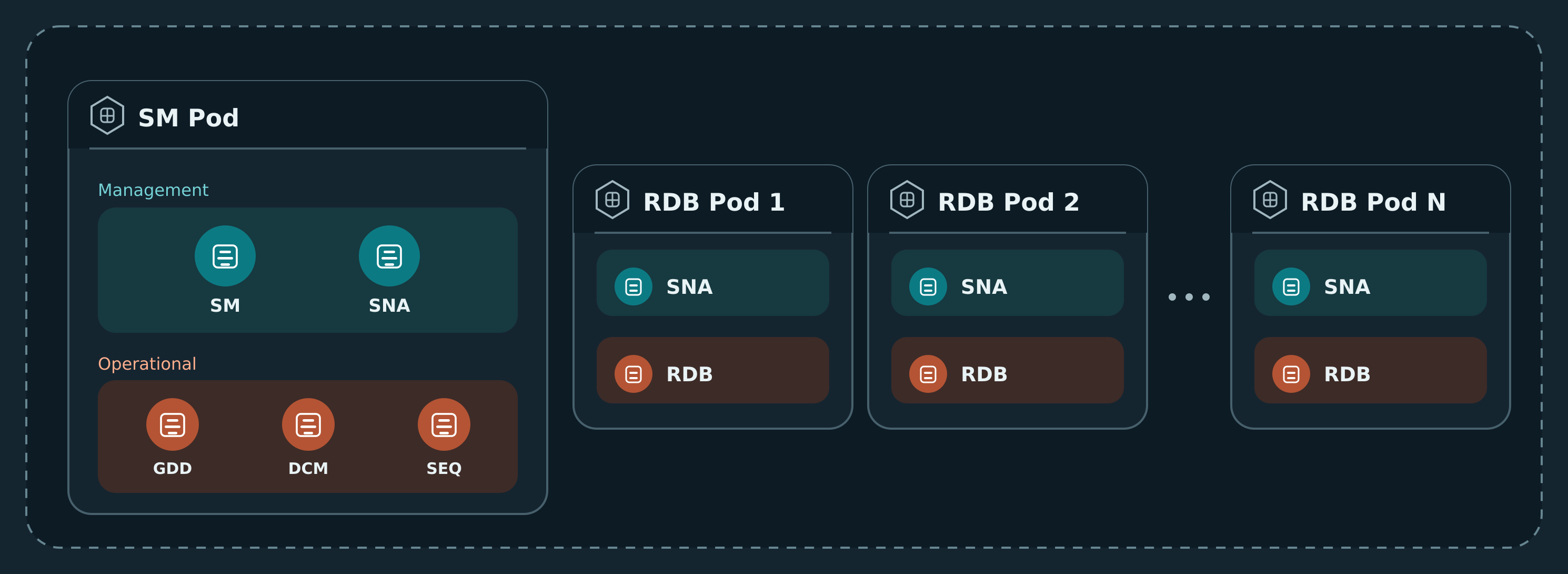1568x574 pixels.
Task: Click the RDB Pod 2 hexagon icon
Action: click(907, 199)
